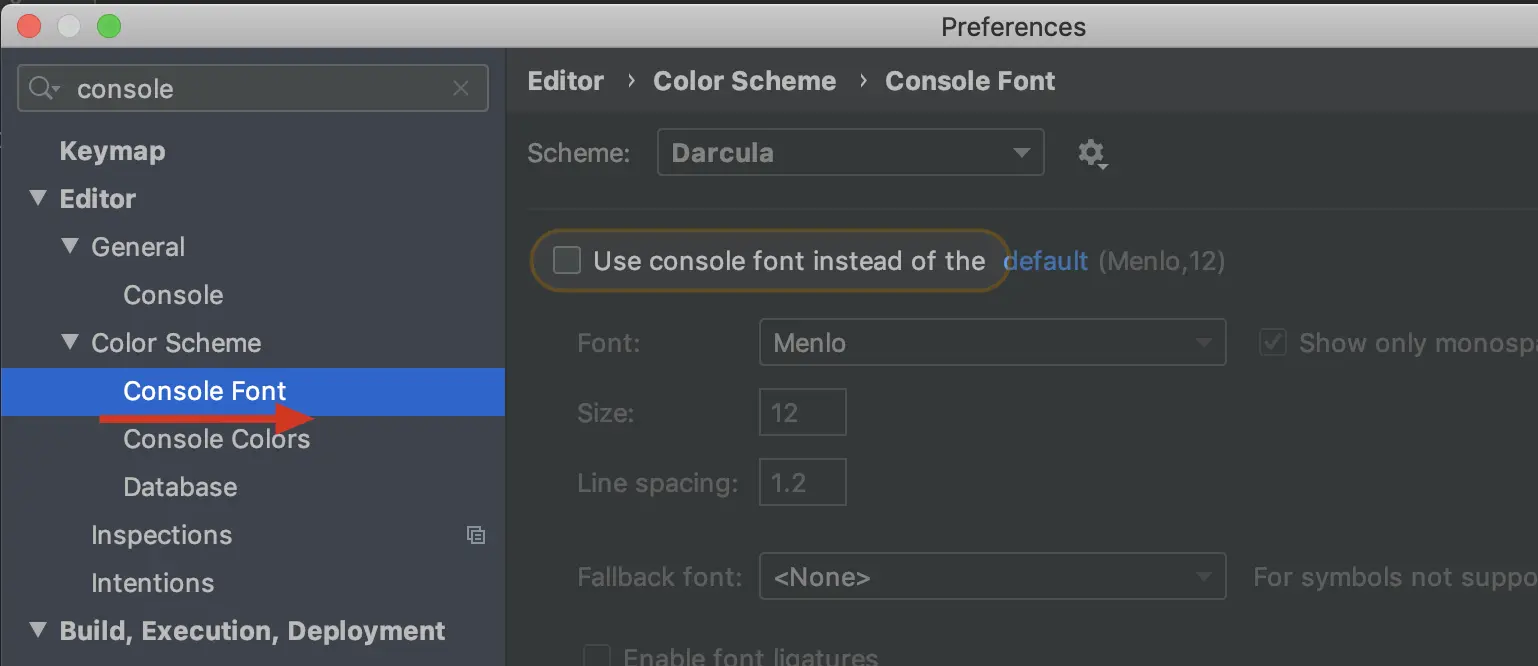This screenshot has height=666, width=1538.
Task: Click the Size input field
Action: pos(802,413)
